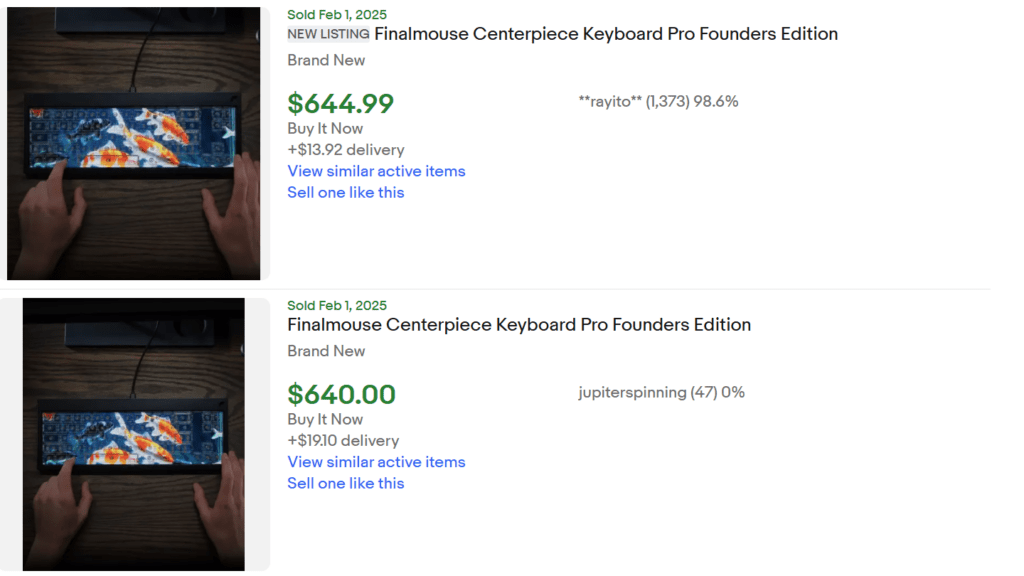Screen dimensions: 1024x576
Task: Select 'Sell one like this' for the bottom listing
Action: (x=345, y=483)
